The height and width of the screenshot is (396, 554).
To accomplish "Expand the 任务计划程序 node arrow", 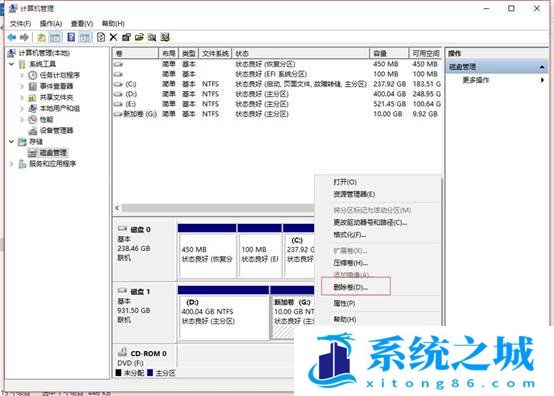I will 22,75.
